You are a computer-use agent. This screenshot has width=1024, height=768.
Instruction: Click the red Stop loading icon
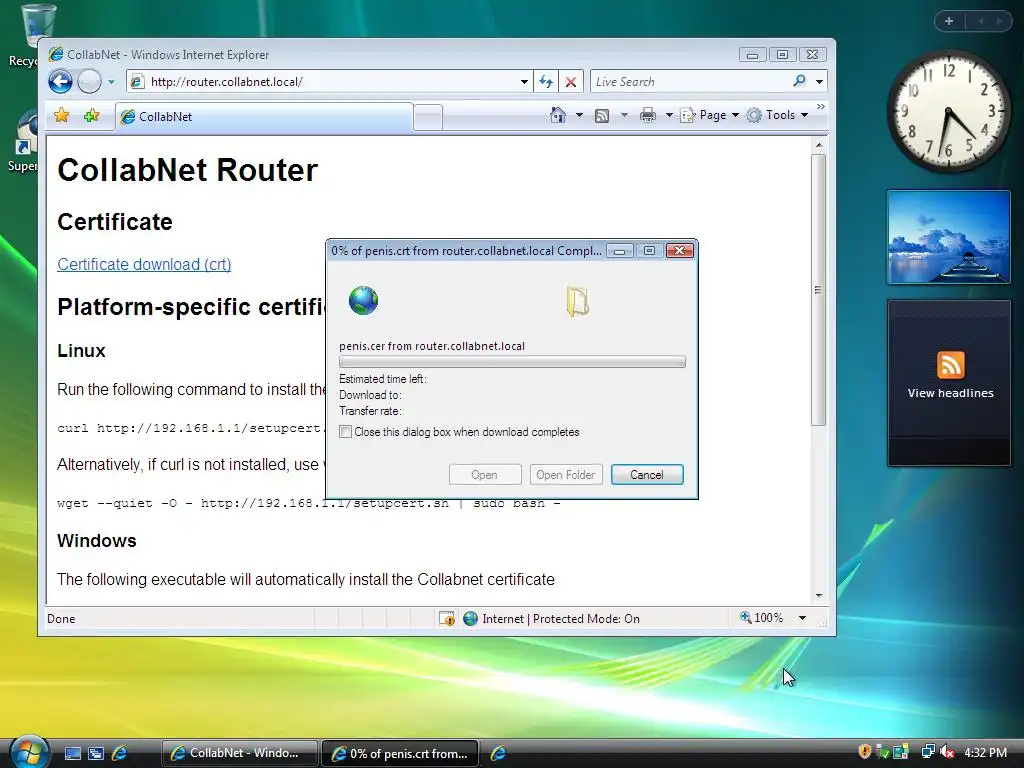click(x=571, y=82)
